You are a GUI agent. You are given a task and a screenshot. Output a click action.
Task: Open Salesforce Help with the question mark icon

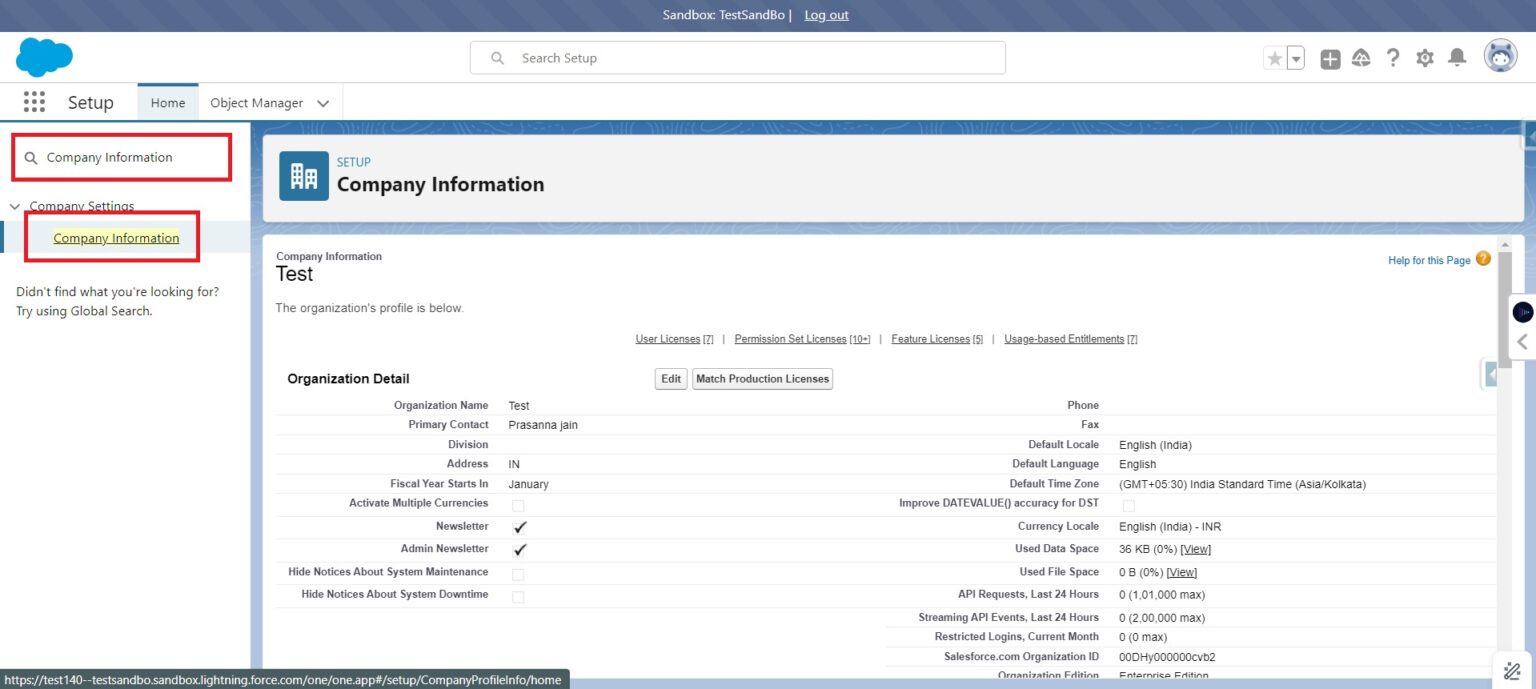(x=1393, y=58)
